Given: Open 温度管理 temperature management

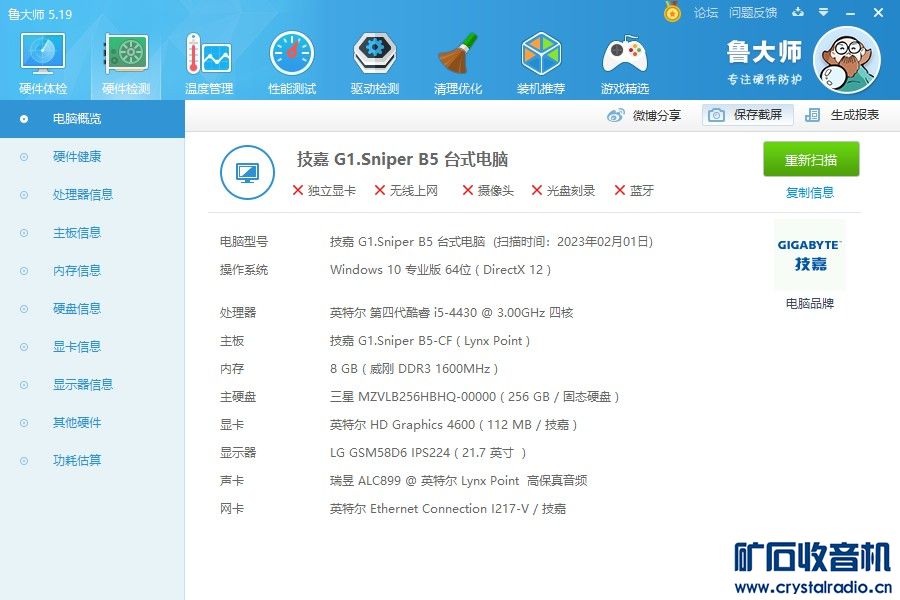Looking at the screenshot, I should (208, 63).
